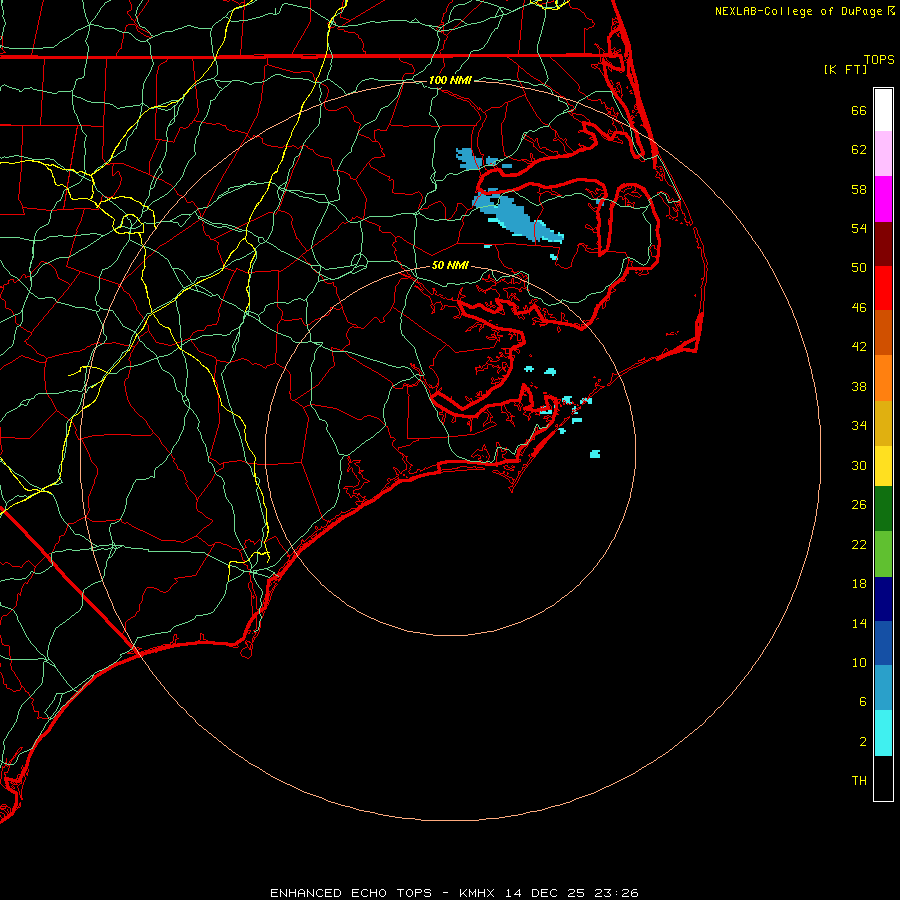
Task: Click the legend value 50
Action: pyautogui.click(x=859, y=268)
